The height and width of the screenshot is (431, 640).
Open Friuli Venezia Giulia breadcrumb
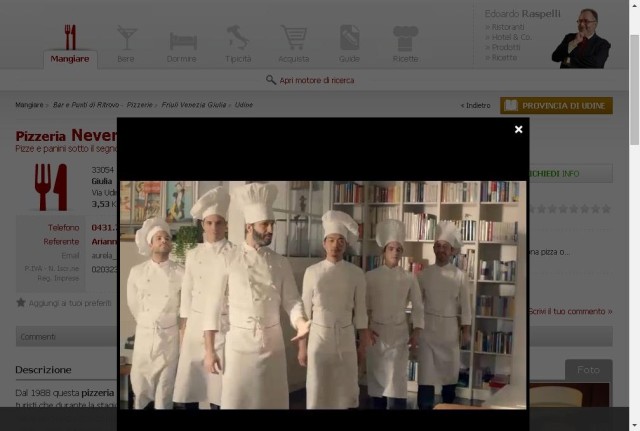pos(193,105)
